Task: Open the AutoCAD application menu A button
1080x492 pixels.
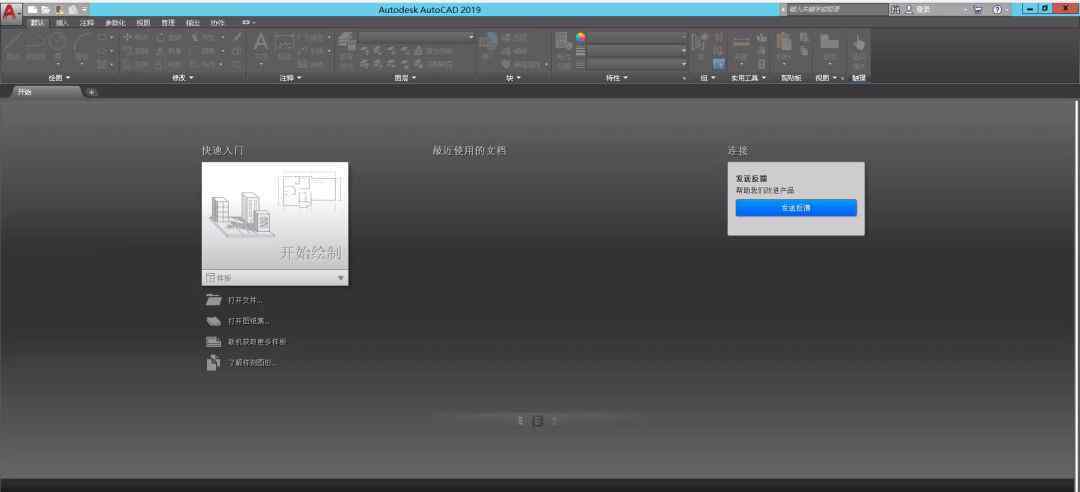Action: (x=10, y=14)
